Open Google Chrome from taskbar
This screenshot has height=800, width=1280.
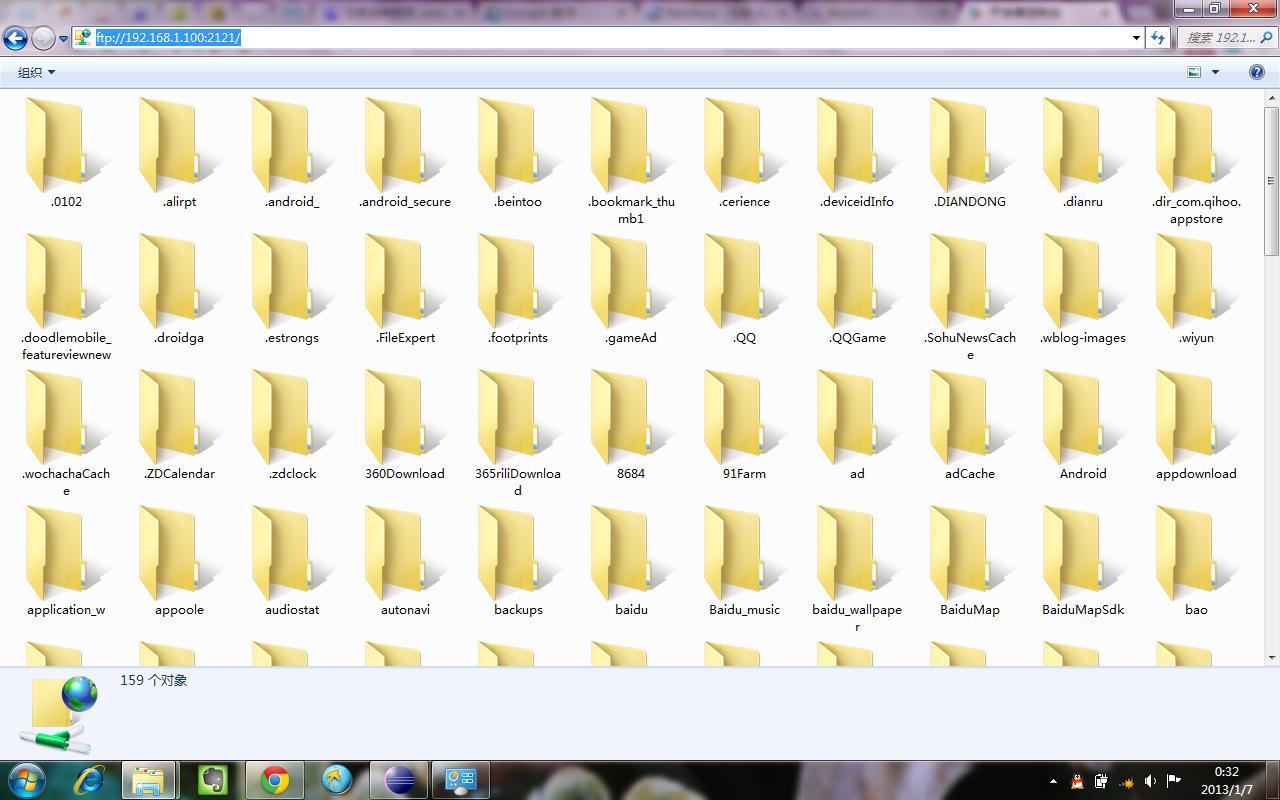pyautogui.click(x=275, y=780)
